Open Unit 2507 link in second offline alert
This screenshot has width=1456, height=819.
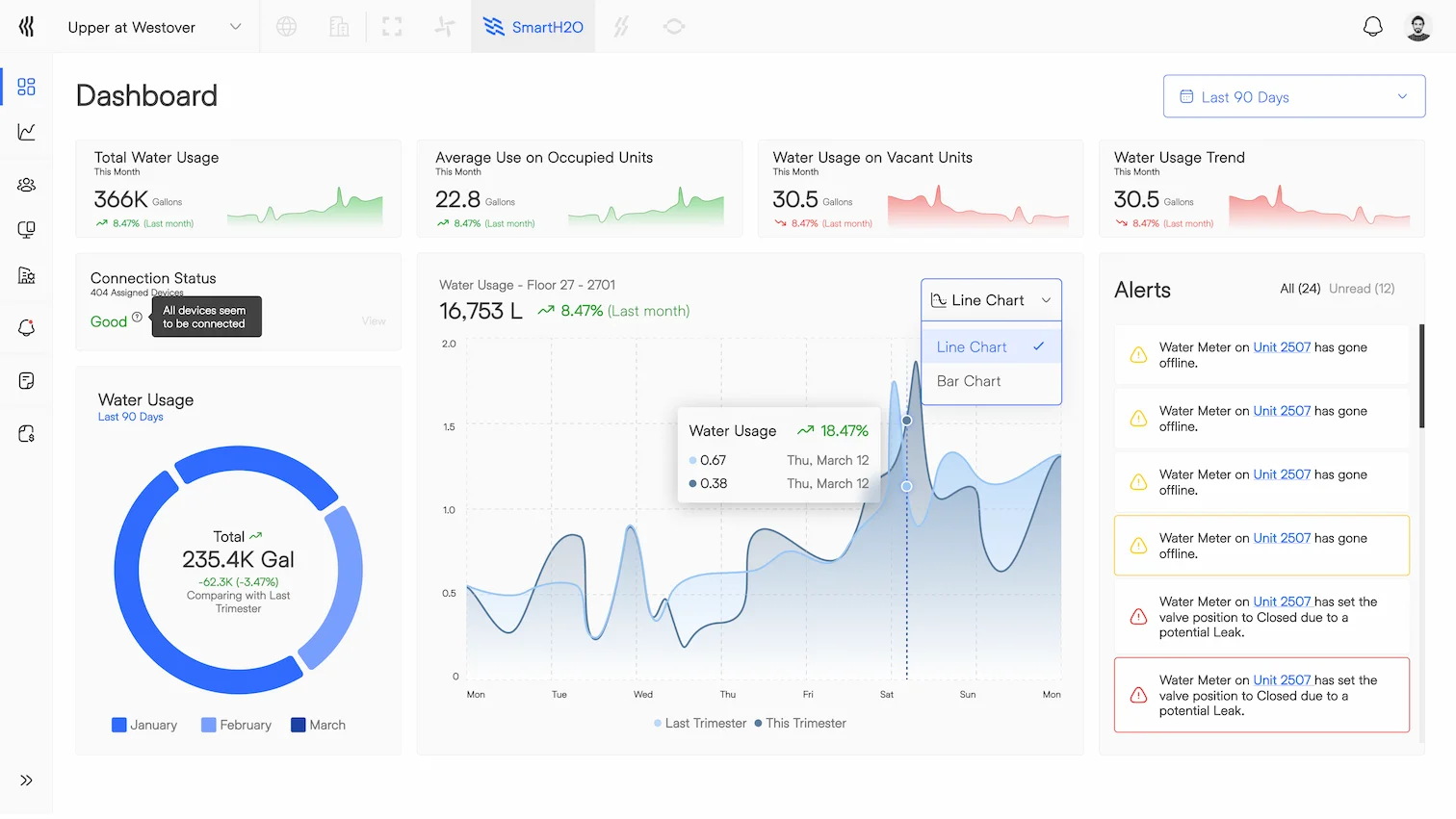point(1282,411)
